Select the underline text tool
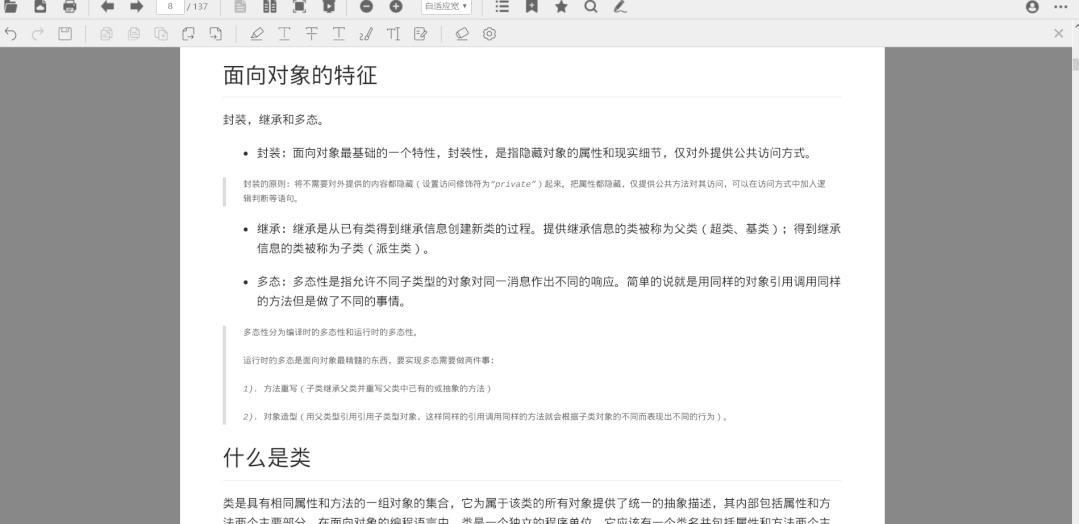 point(284,34)
